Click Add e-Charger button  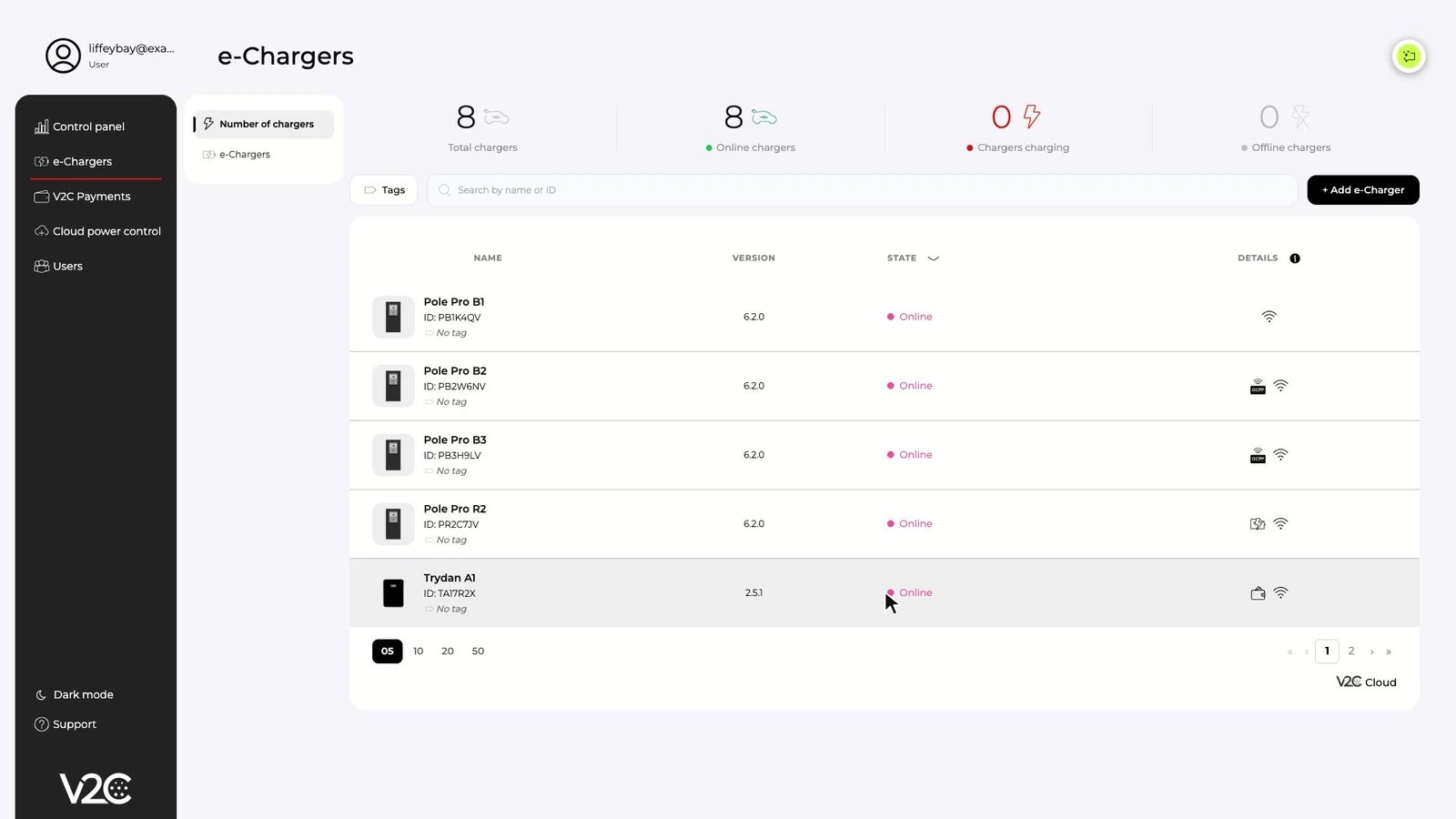pyautogui.click(x=1363, y=190)
